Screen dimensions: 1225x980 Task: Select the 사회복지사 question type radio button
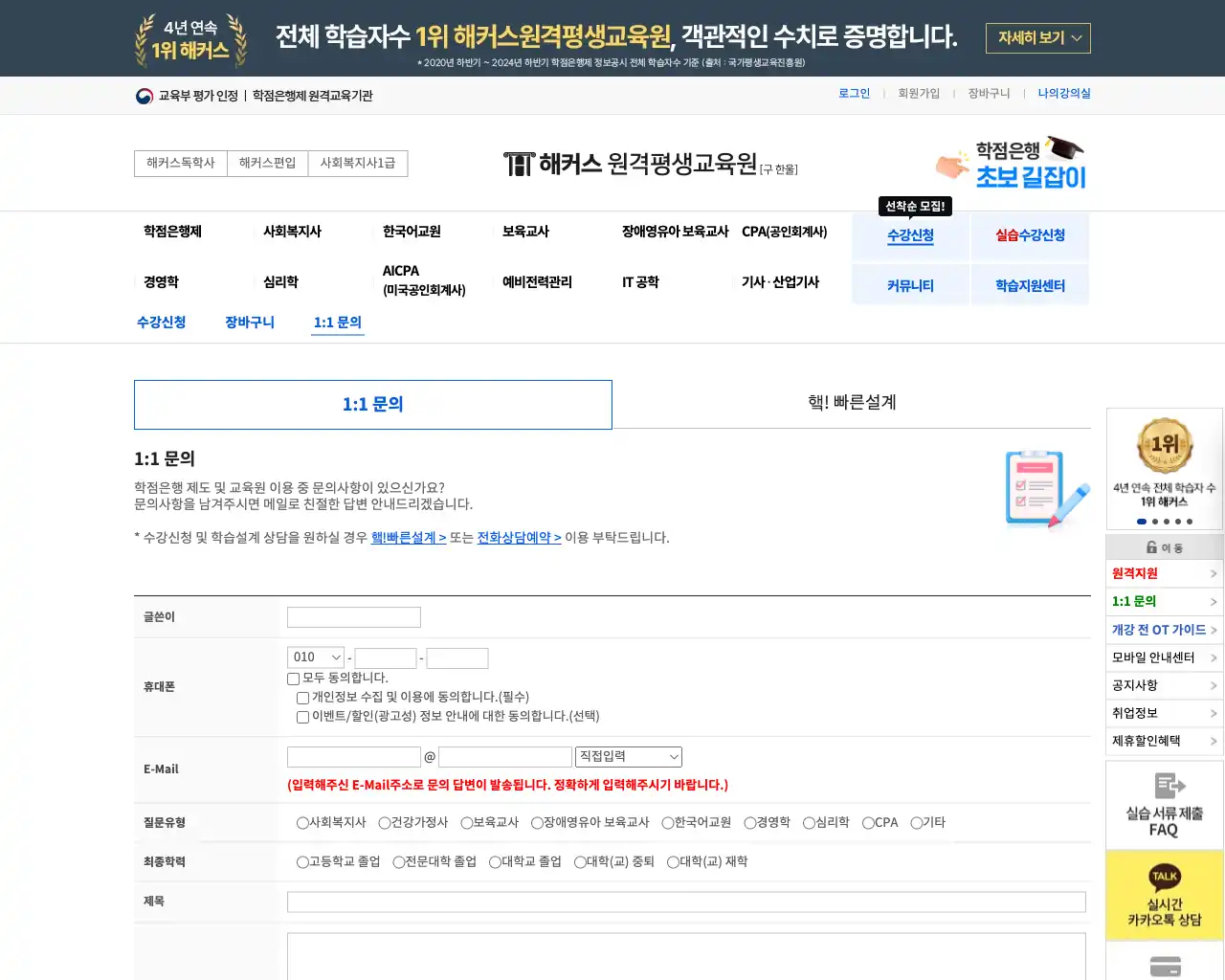(301, 822)
